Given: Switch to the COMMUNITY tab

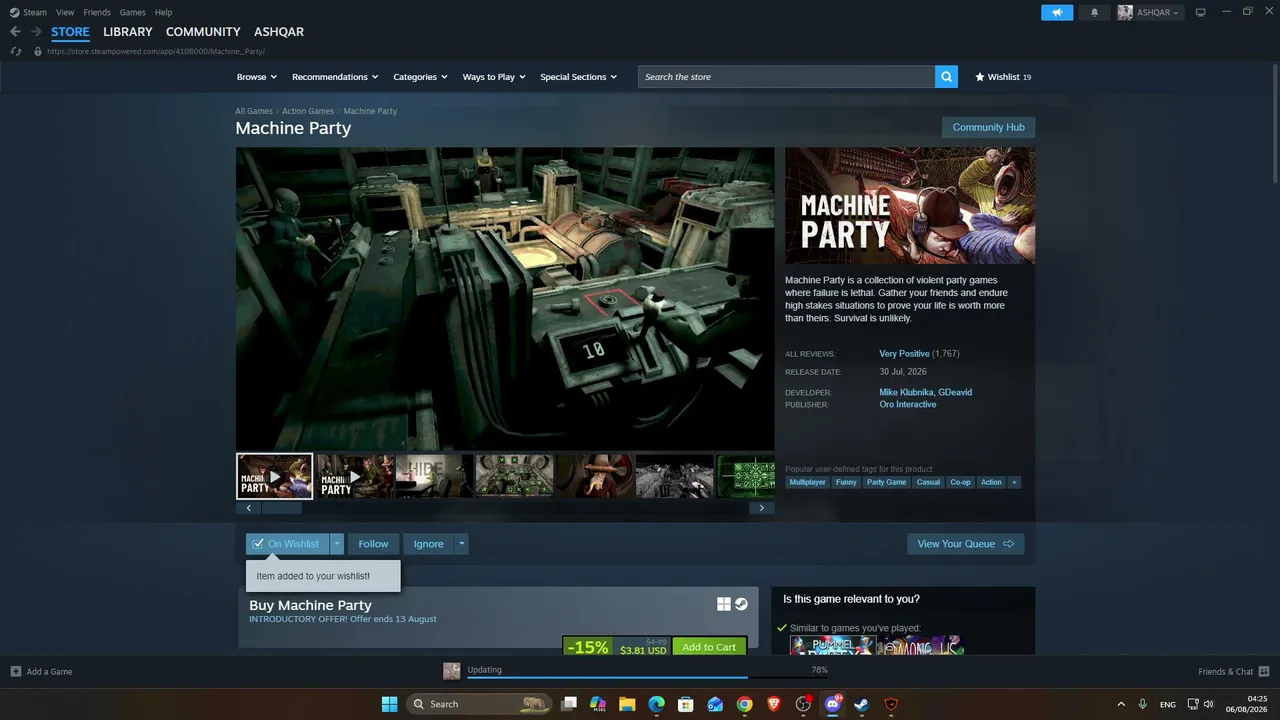Looking at the screenshot, I should click(203, 32).
